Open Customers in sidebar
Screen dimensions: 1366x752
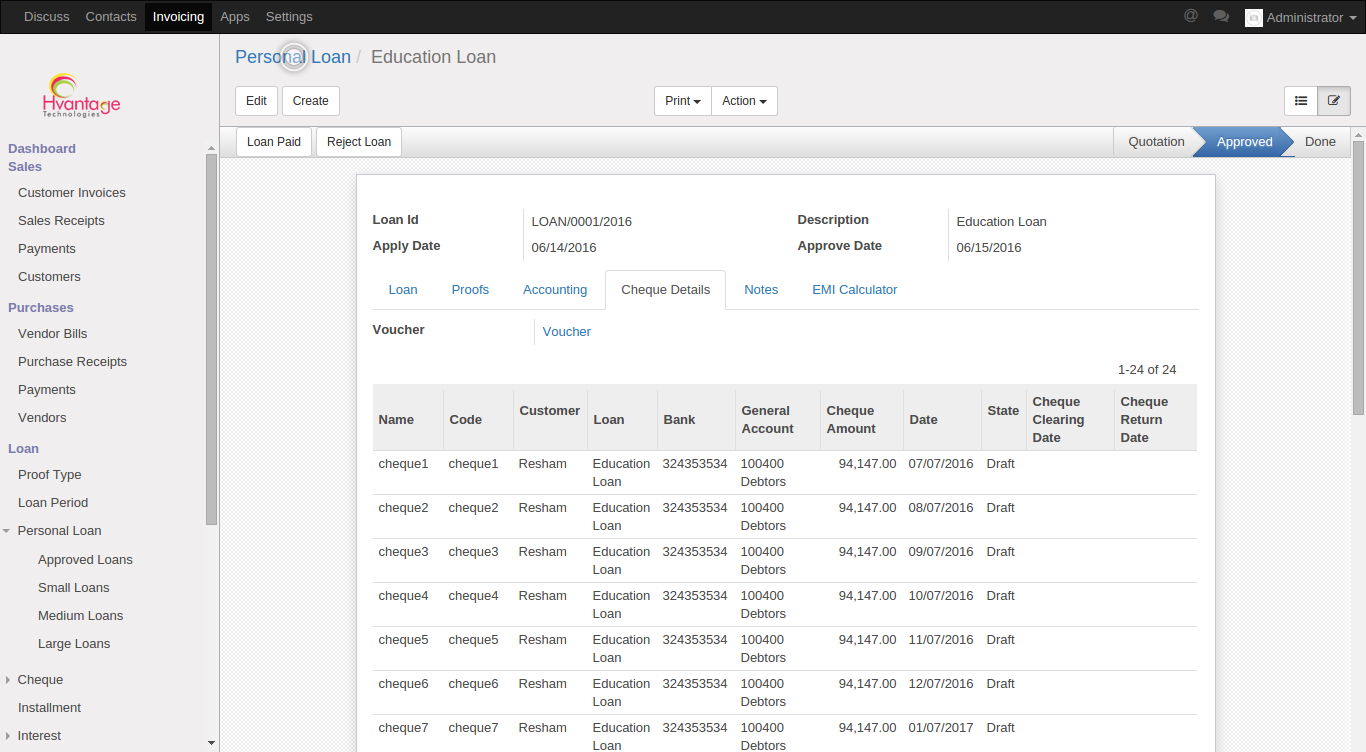49,277
